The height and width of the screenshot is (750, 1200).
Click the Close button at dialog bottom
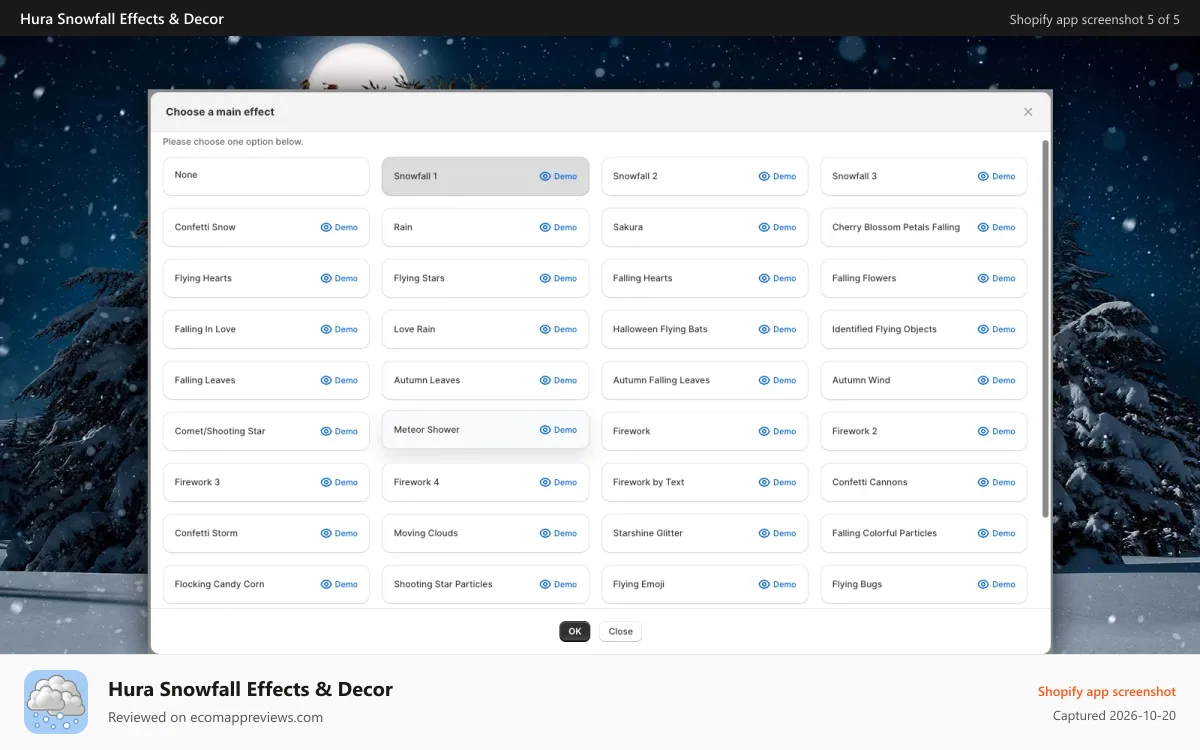click(x=621, y=632)
